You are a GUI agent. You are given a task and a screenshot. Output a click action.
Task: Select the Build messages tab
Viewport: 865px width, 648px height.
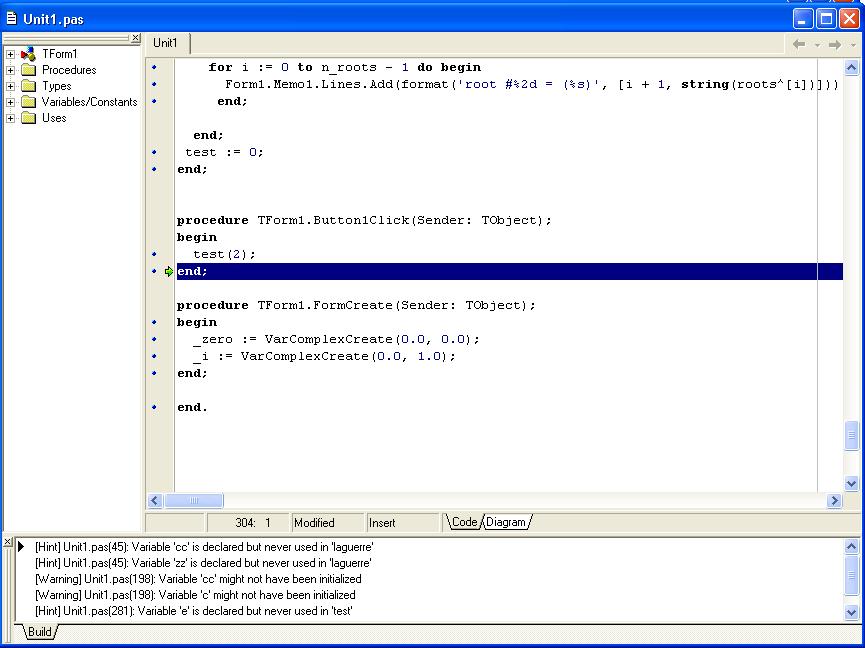(39, 632)
